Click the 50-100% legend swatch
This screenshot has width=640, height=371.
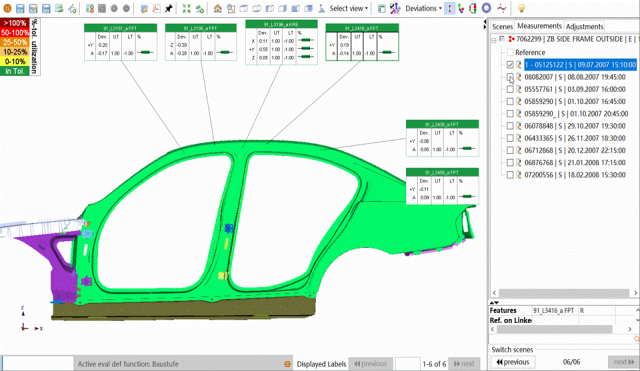point(15,33)
